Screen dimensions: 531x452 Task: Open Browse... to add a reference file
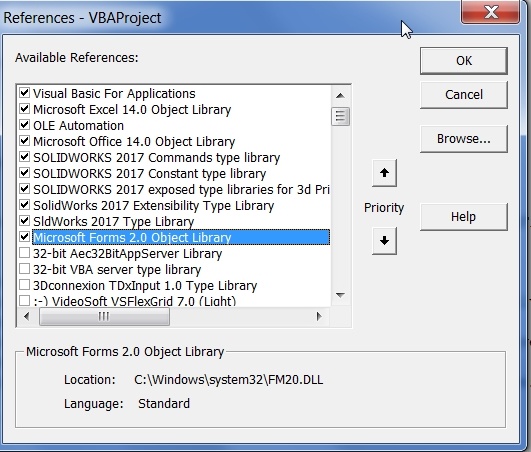(x=464, y=139)
